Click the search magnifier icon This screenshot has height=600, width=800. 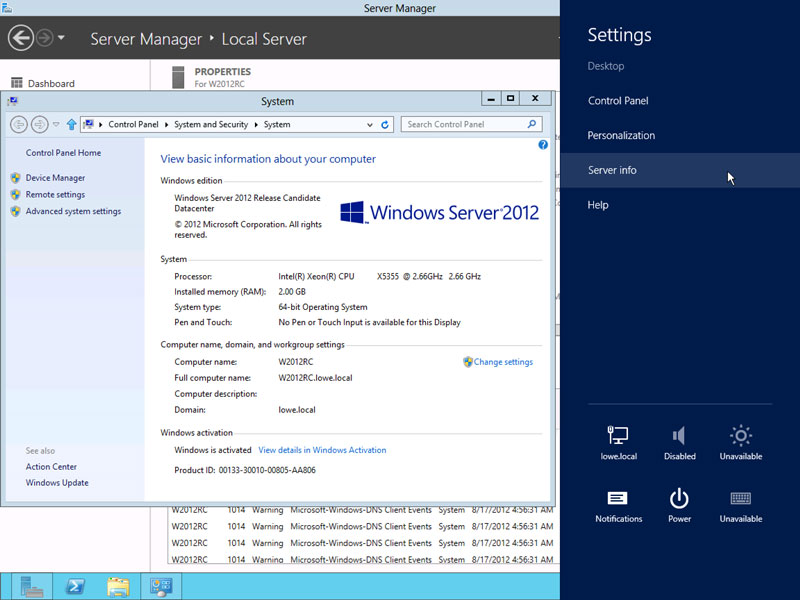click(532, 124)
